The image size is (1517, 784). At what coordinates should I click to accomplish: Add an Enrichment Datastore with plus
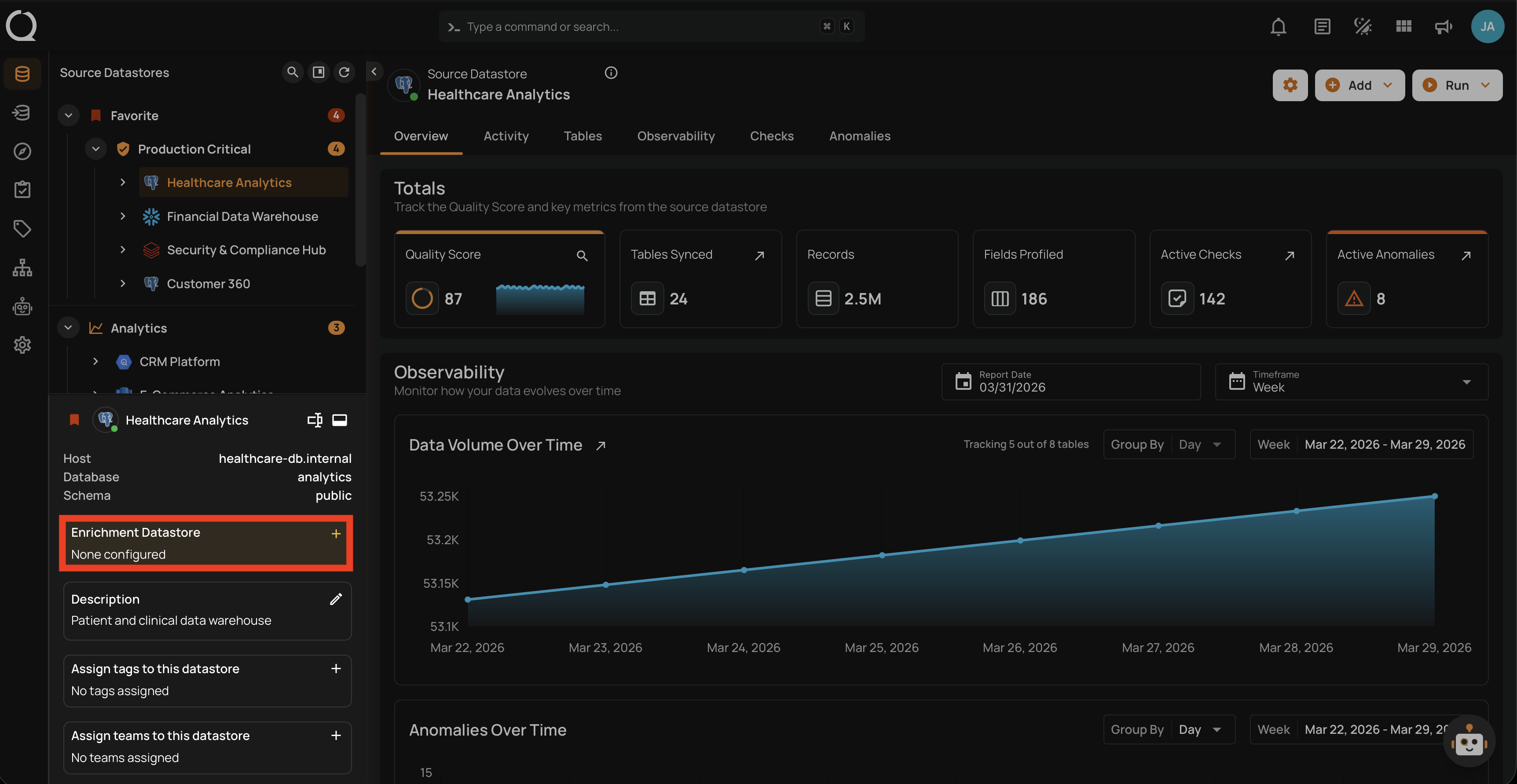click(336, 534)
